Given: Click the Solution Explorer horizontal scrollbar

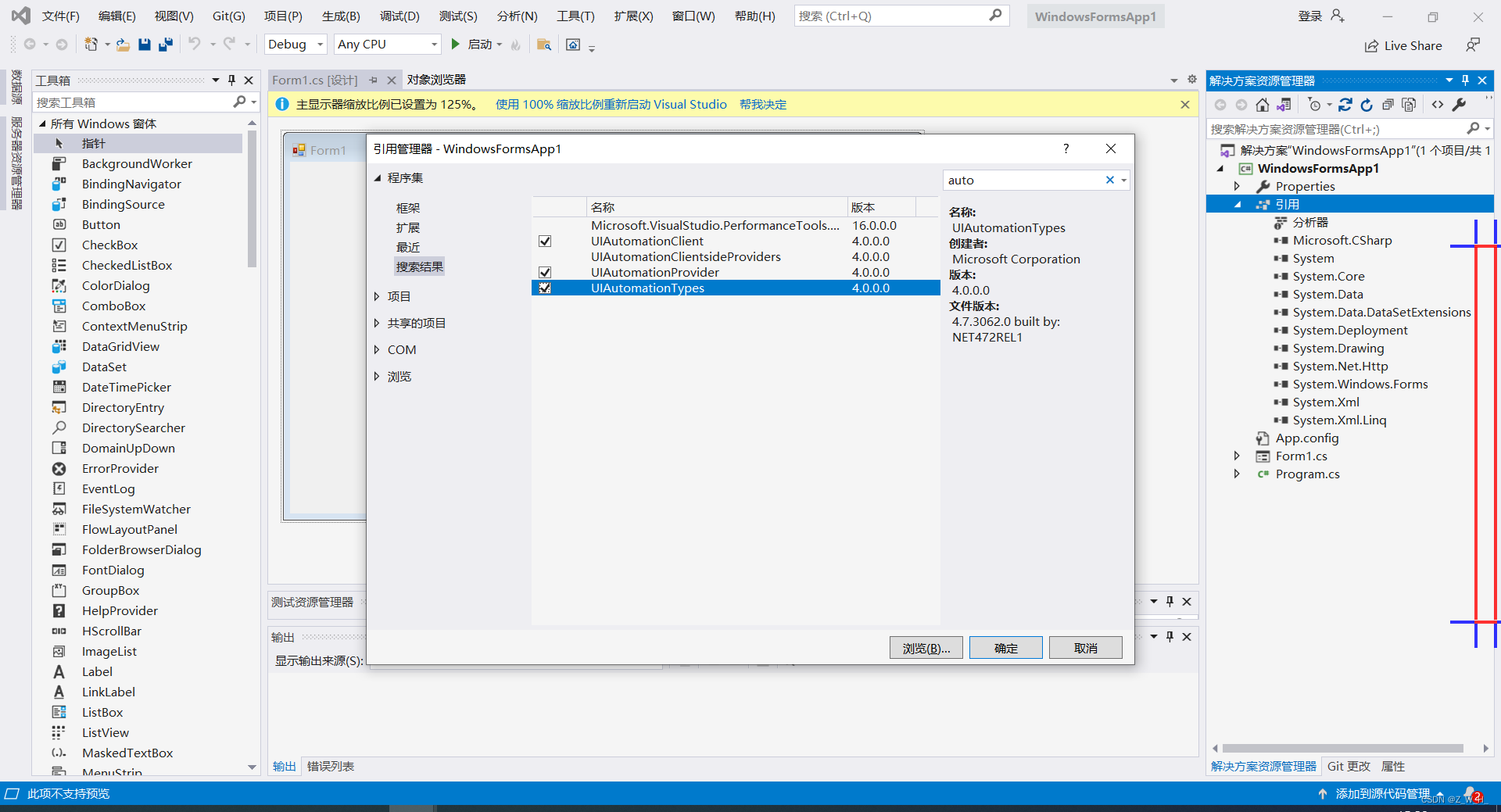Looking at the screenshot, I should coord(1343,749).
